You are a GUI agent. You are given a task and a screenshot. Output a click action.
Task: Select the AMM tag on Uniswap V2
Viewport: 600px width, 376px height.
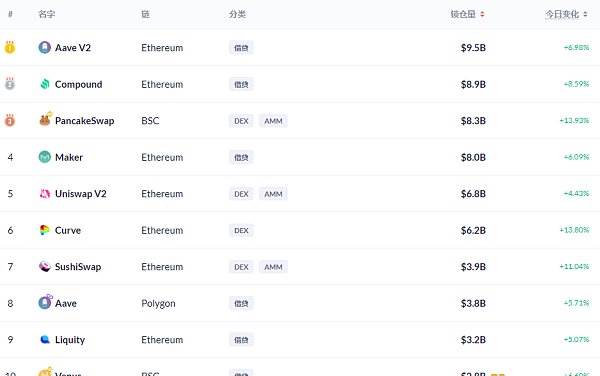click(x=273, y=194)
